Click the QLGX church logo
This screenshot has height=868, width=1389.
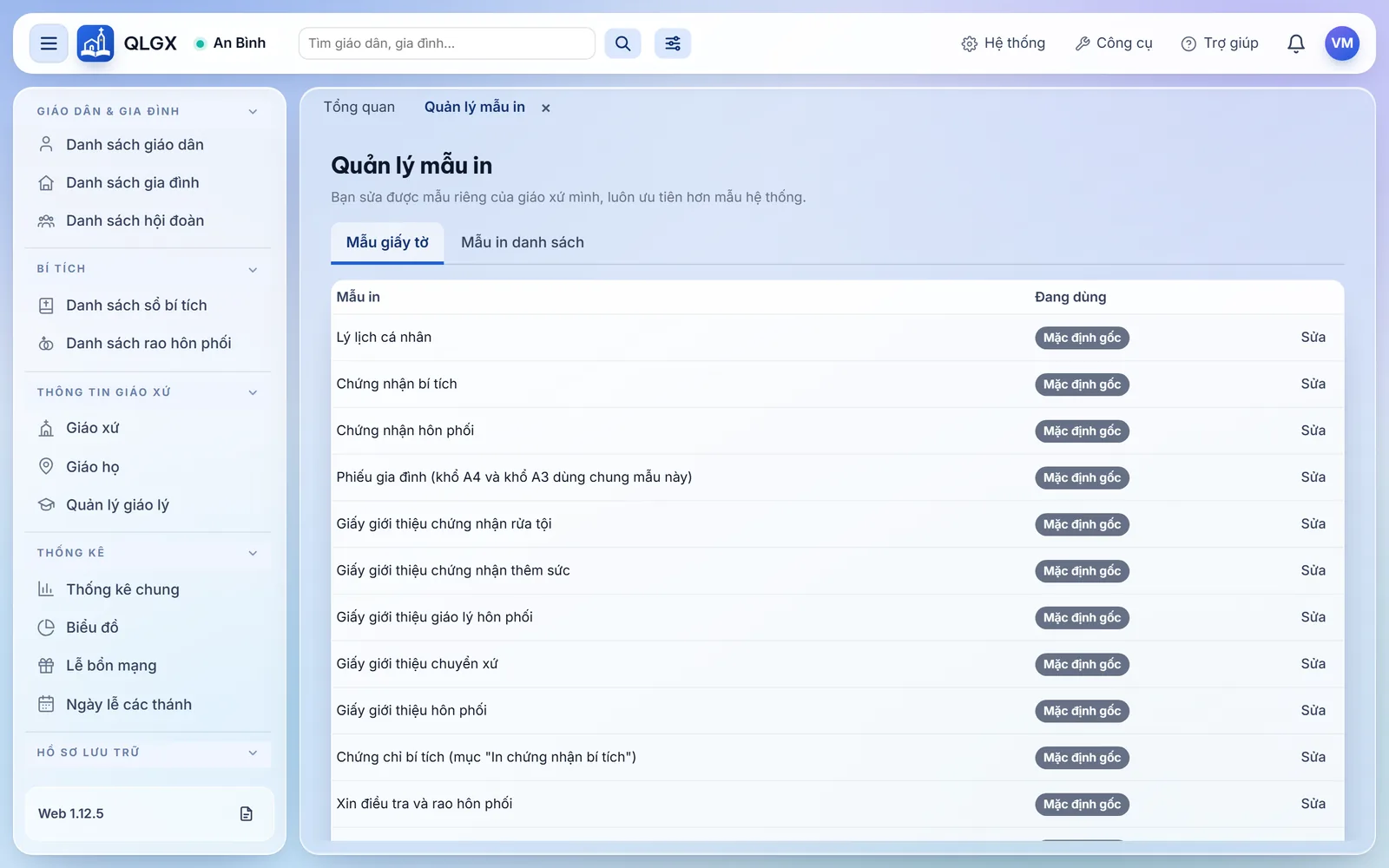point(95,43)
